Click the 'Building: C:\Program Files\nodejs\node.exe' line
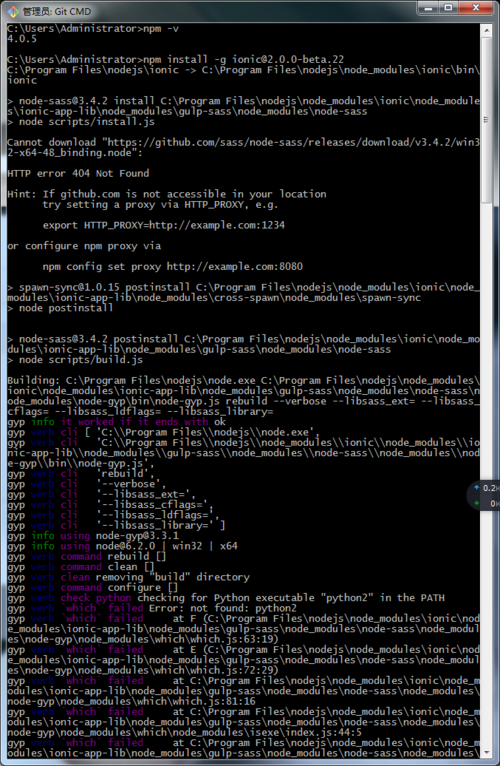The image size is (500, 766). [243, 381]
